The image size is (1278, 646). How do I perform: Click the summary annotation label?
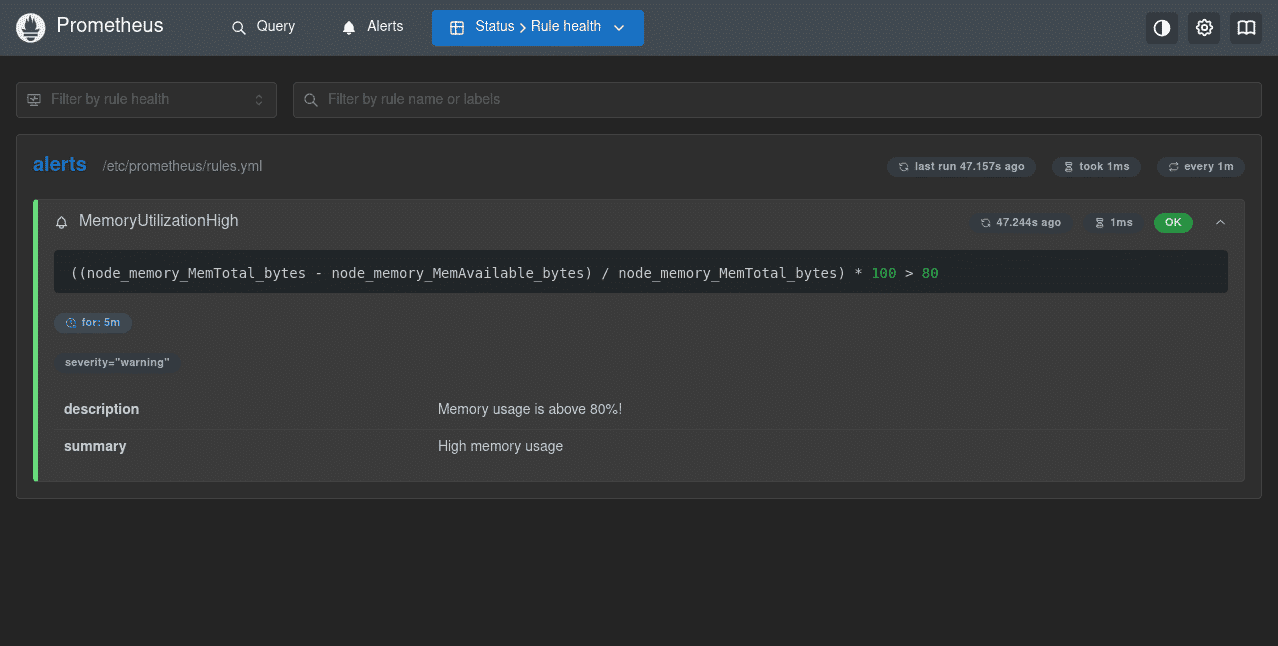95,446
